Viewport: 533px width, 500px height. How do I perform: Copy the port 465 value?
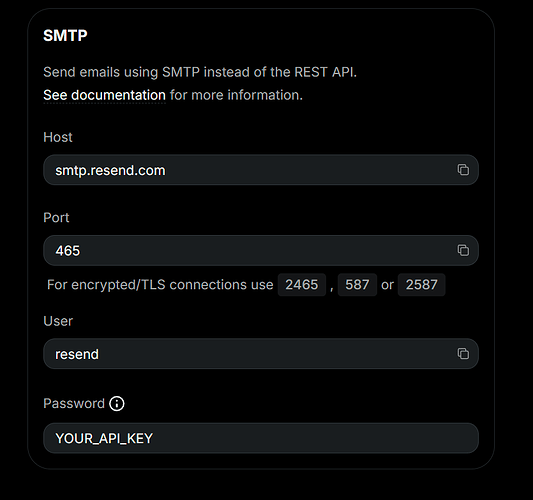coord(463,250)
